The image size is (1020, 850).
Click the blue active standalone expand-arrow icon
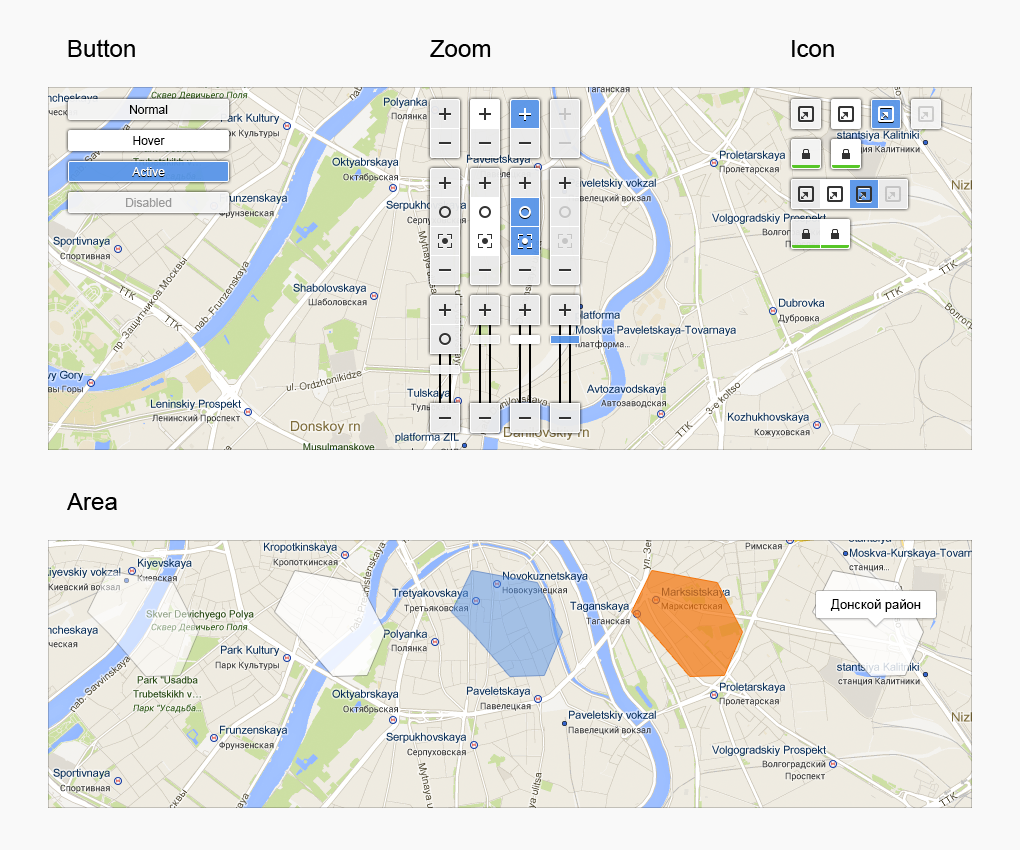(x=885, y=114)
